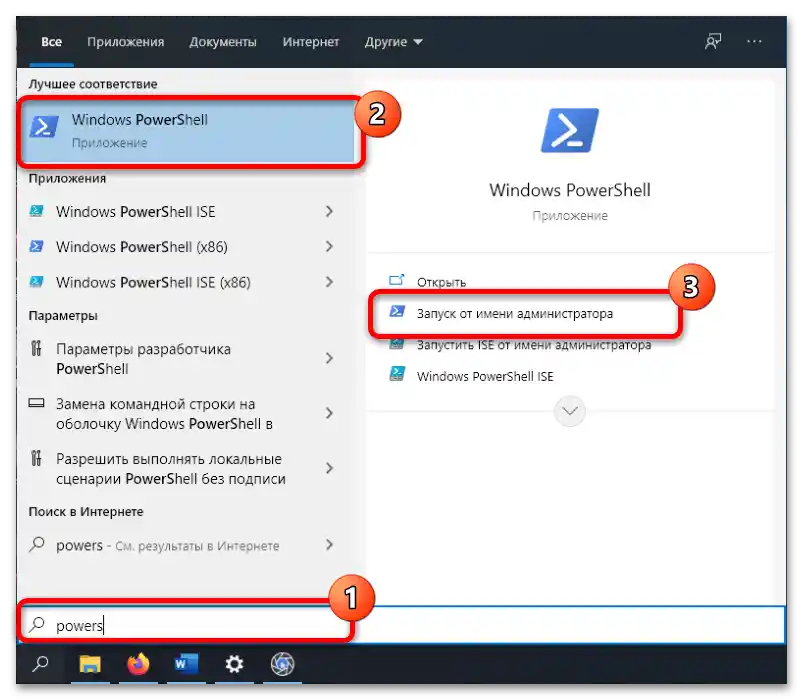The image size is (803, 700).
Task: Expand Замена командной строки arrow
Action: tap(329, 413)
